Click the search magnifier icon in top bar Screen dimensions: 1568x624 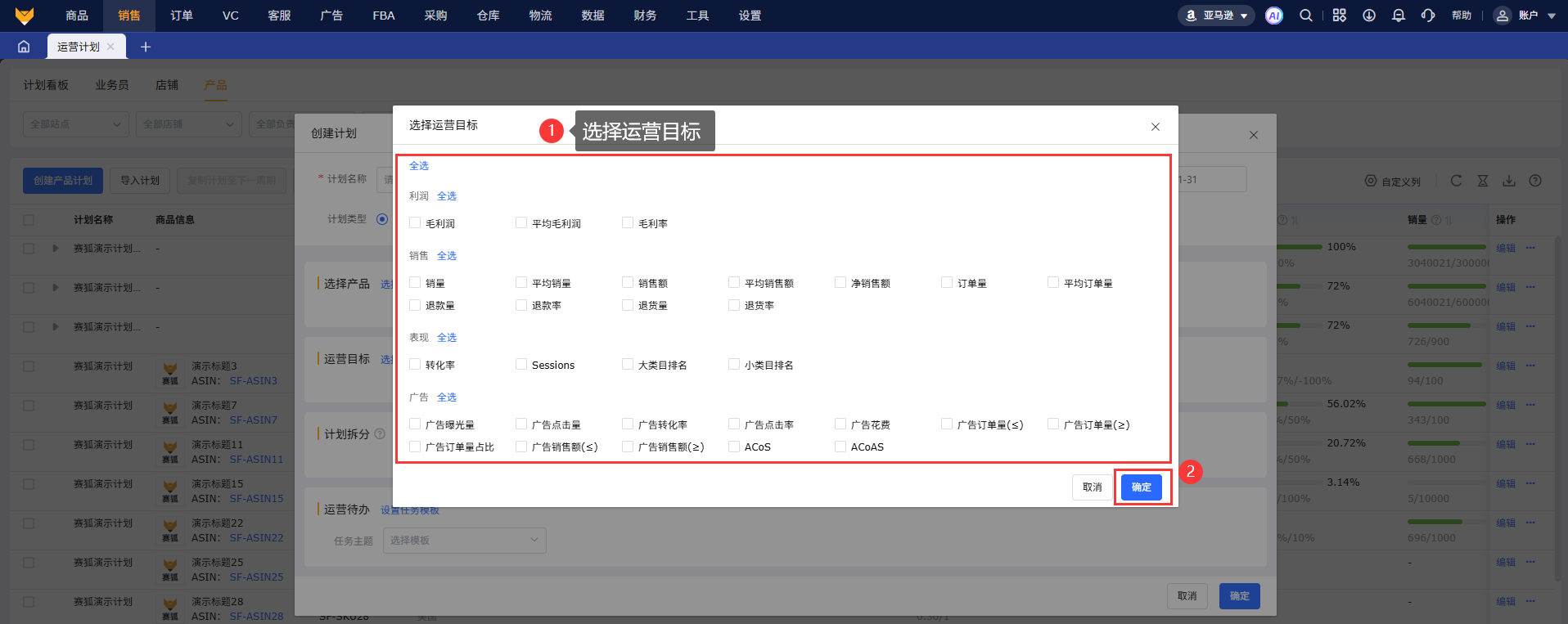click(x=1306, y=16)
